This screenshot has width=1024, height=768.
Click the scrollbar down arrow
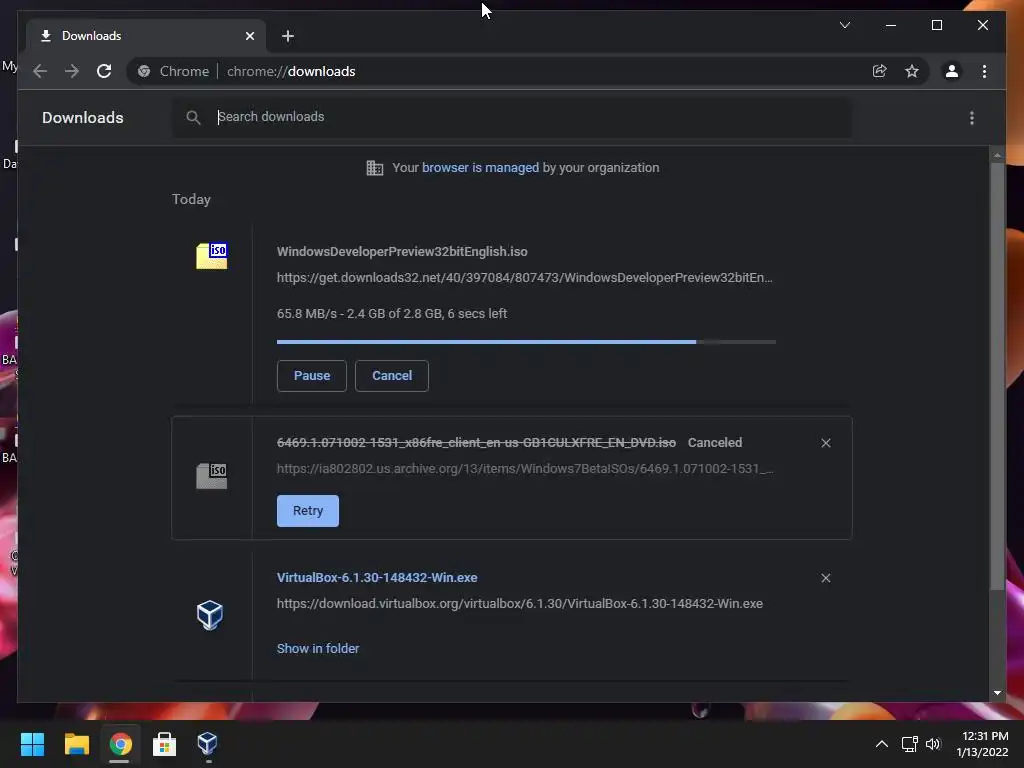click(997, 693)
